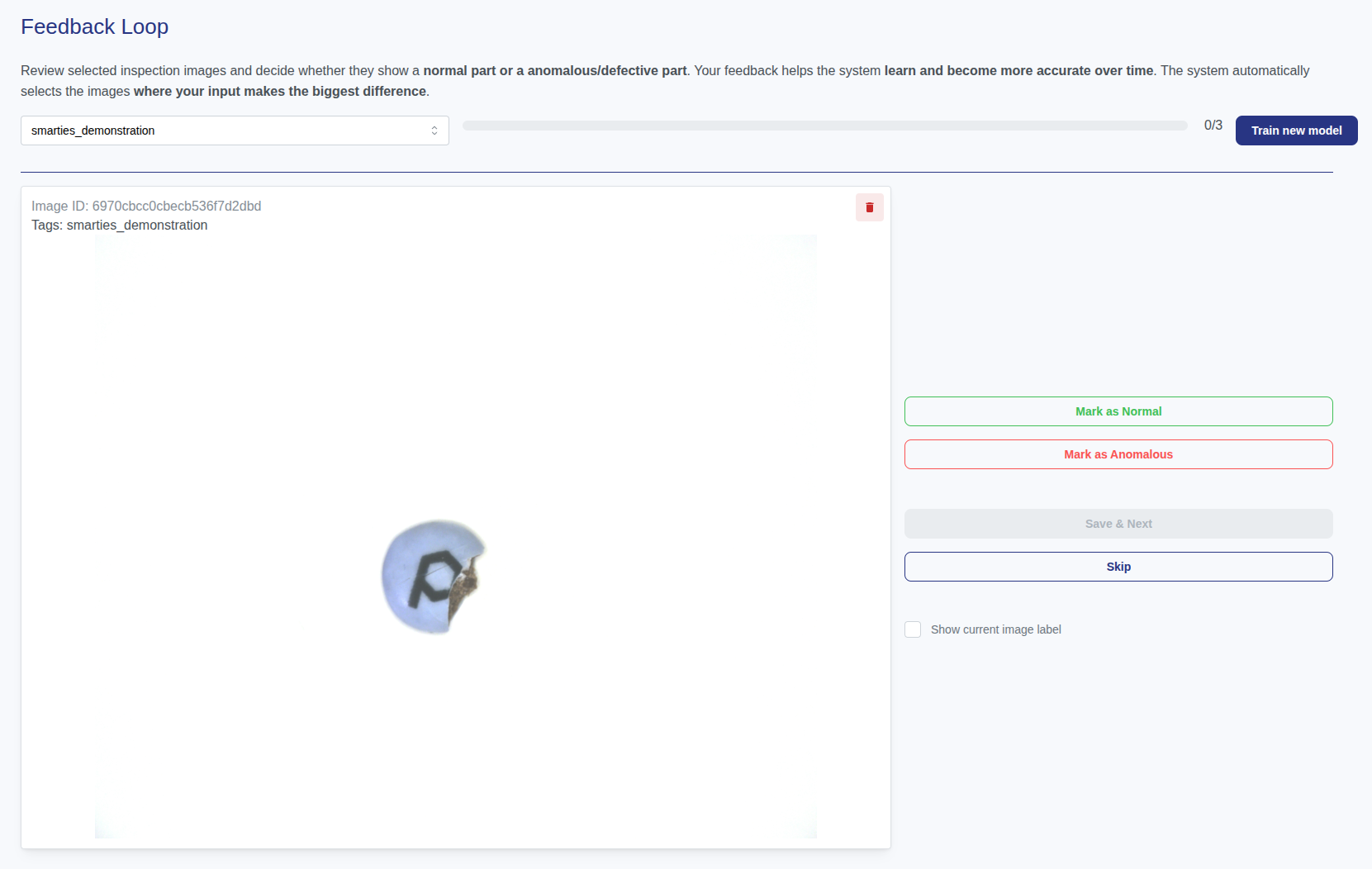Click the black symbol printed on the candy
Image resolution: width=1372 pixels, height=869 pixels.
coord(435,577)
